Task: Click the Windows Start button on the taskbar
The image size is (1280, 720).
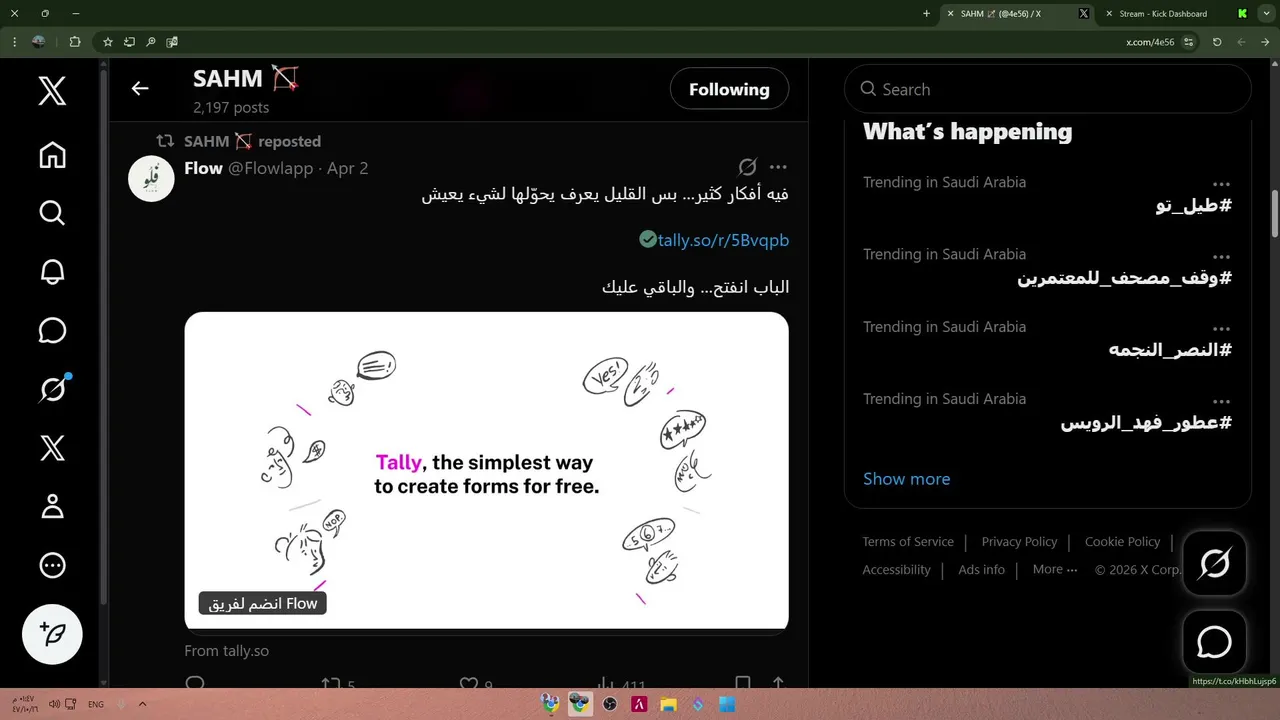Action: [x=727, y=704]
